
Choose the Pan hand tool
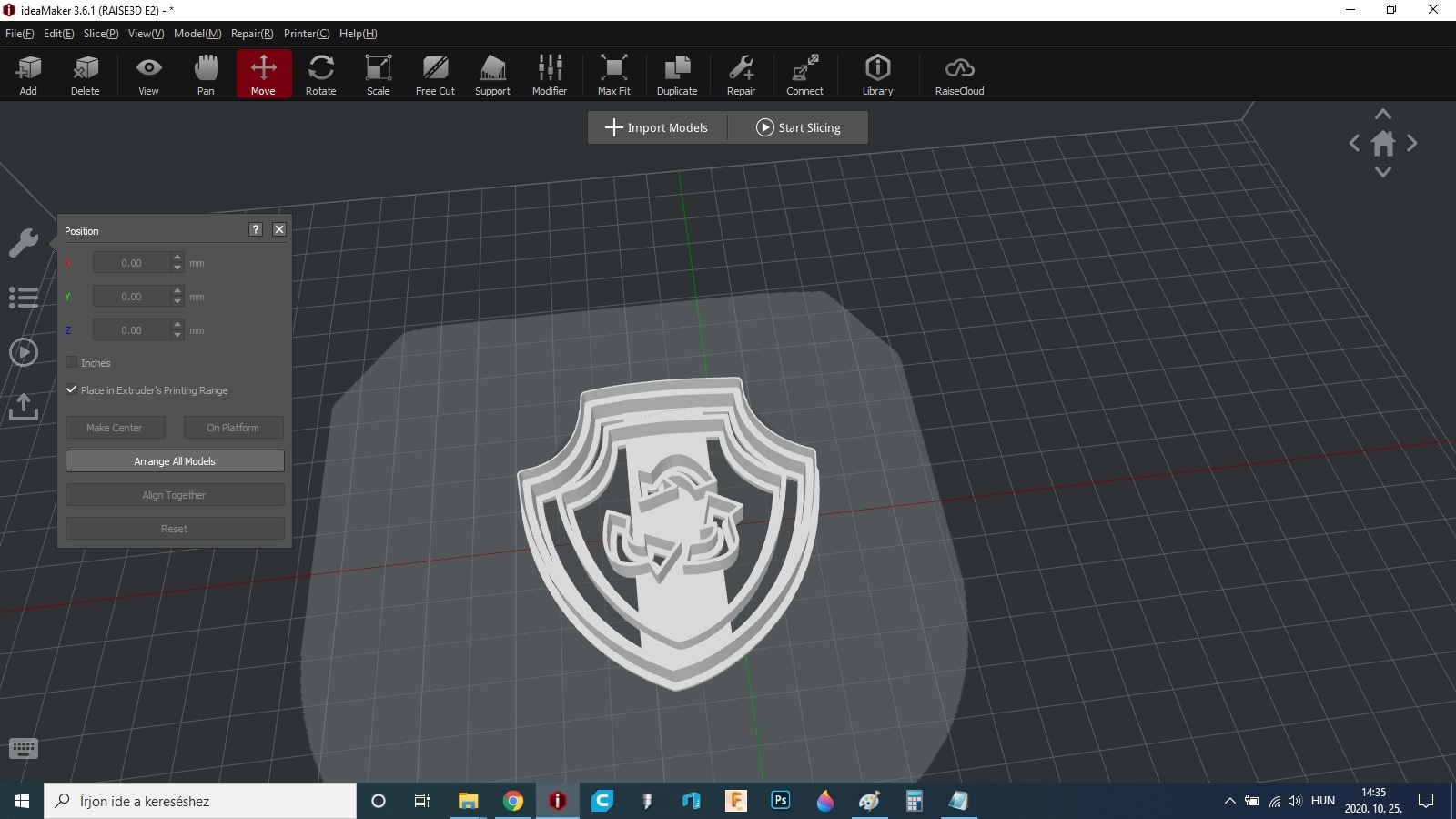point(206,74)
